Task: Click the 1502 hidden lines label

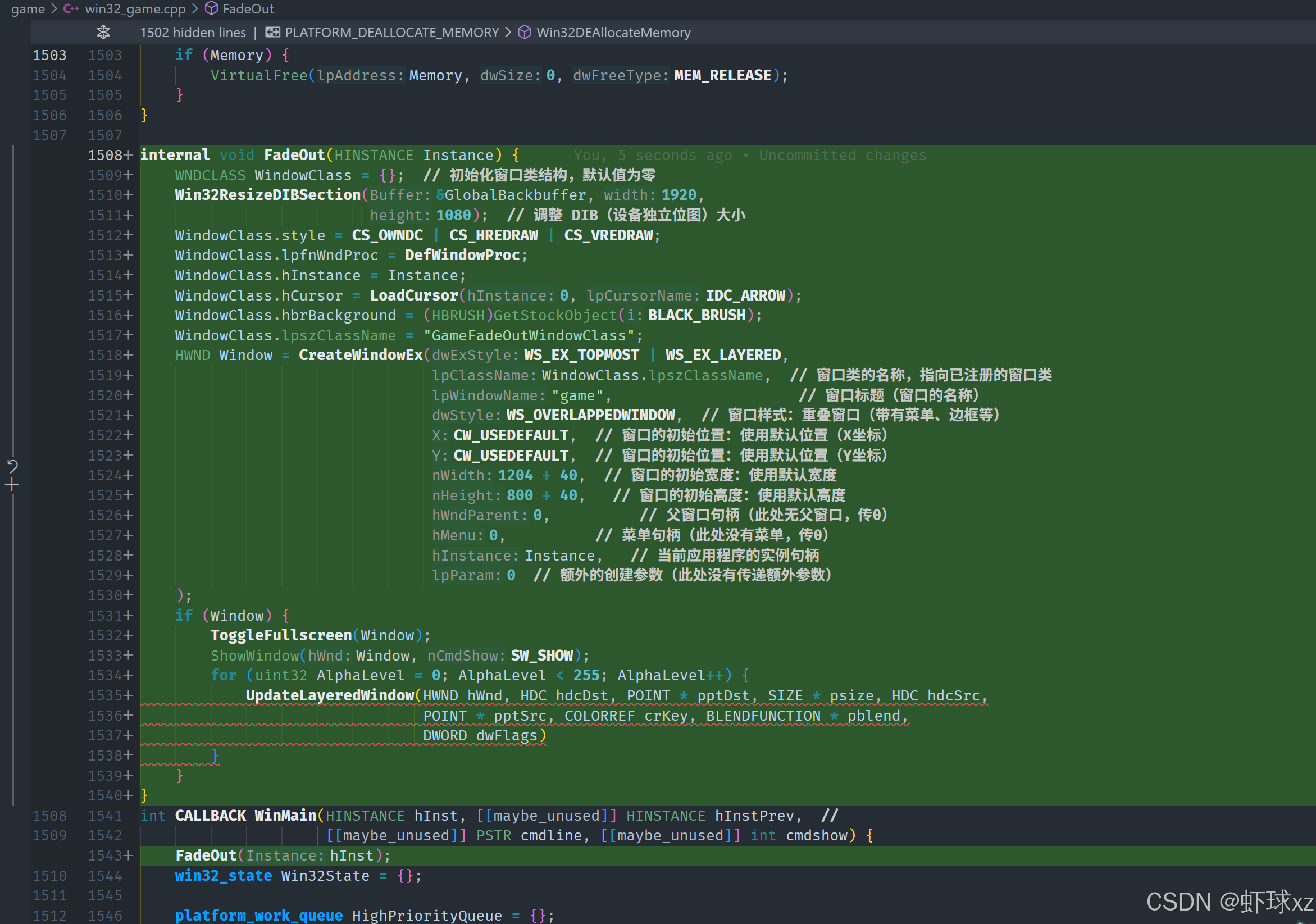Action: 193,32
